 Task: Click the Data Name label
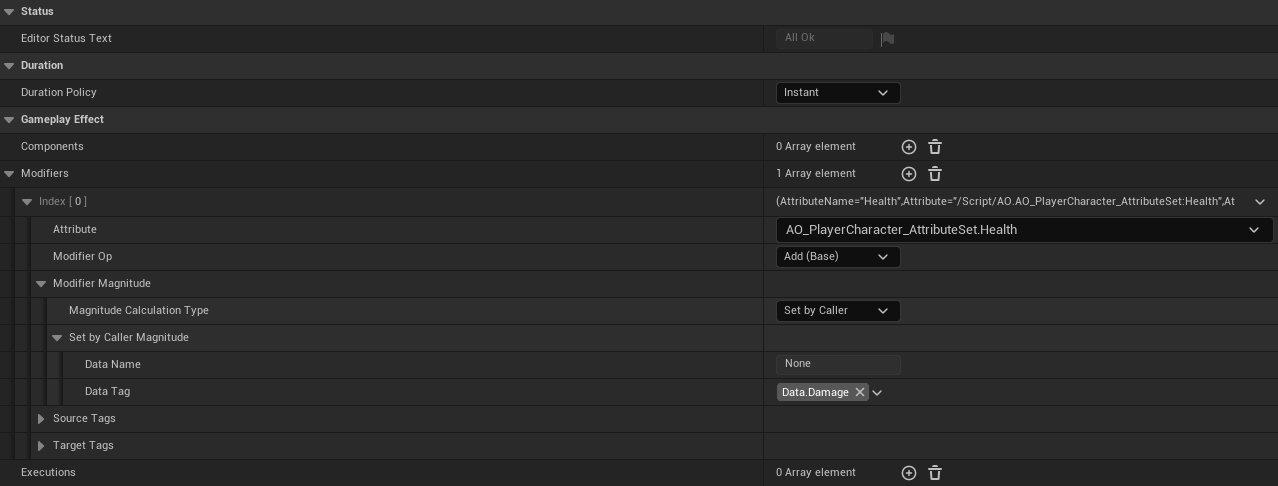(x=113, y=364)
